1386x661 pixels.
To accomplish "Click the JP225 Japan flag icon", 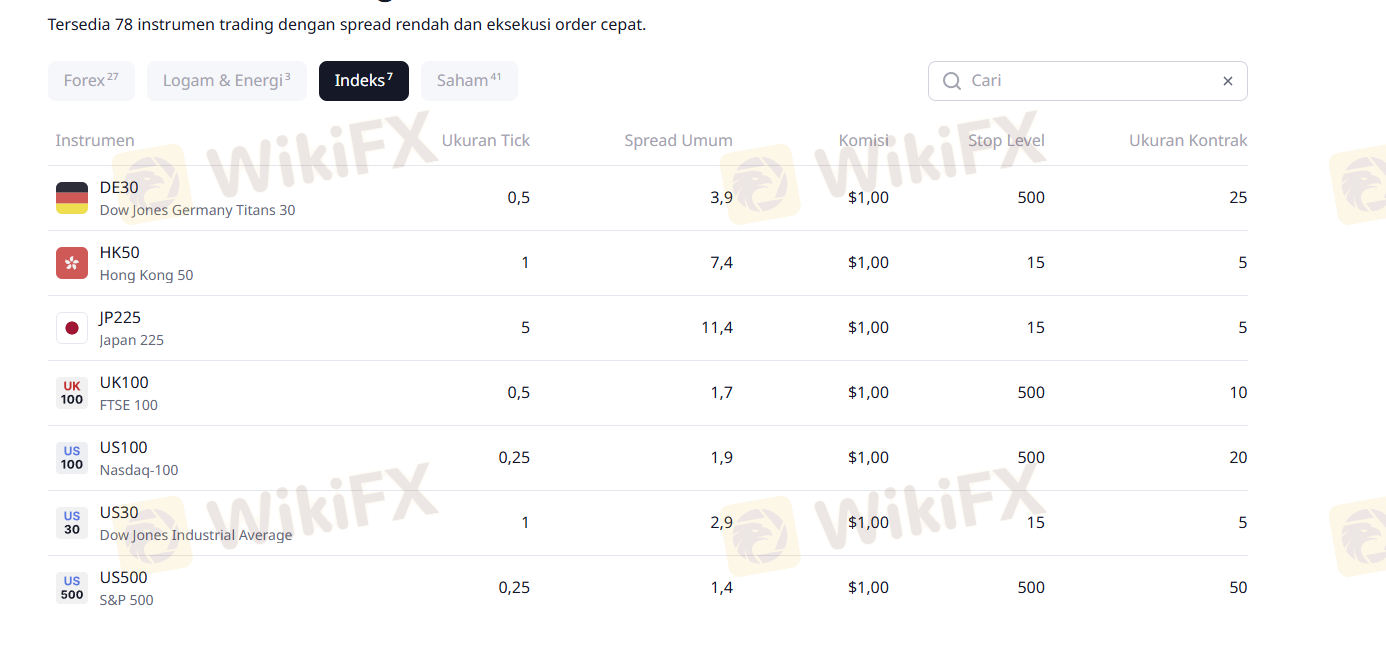I will 72,328.
